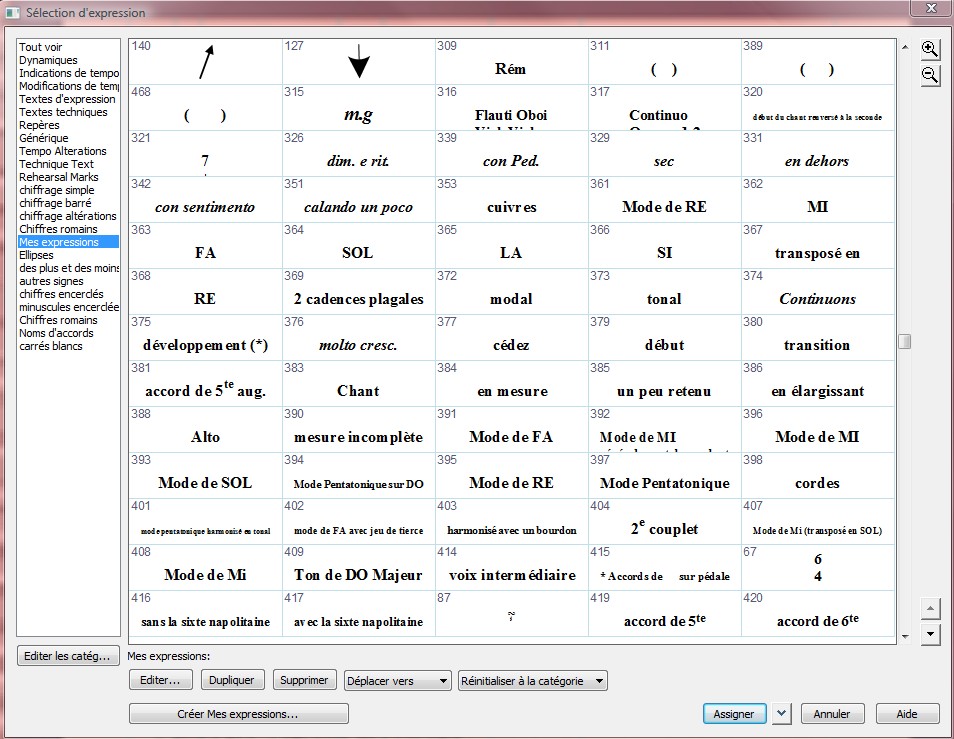Click the small down arrow button beside list

[x=930, y=633]
